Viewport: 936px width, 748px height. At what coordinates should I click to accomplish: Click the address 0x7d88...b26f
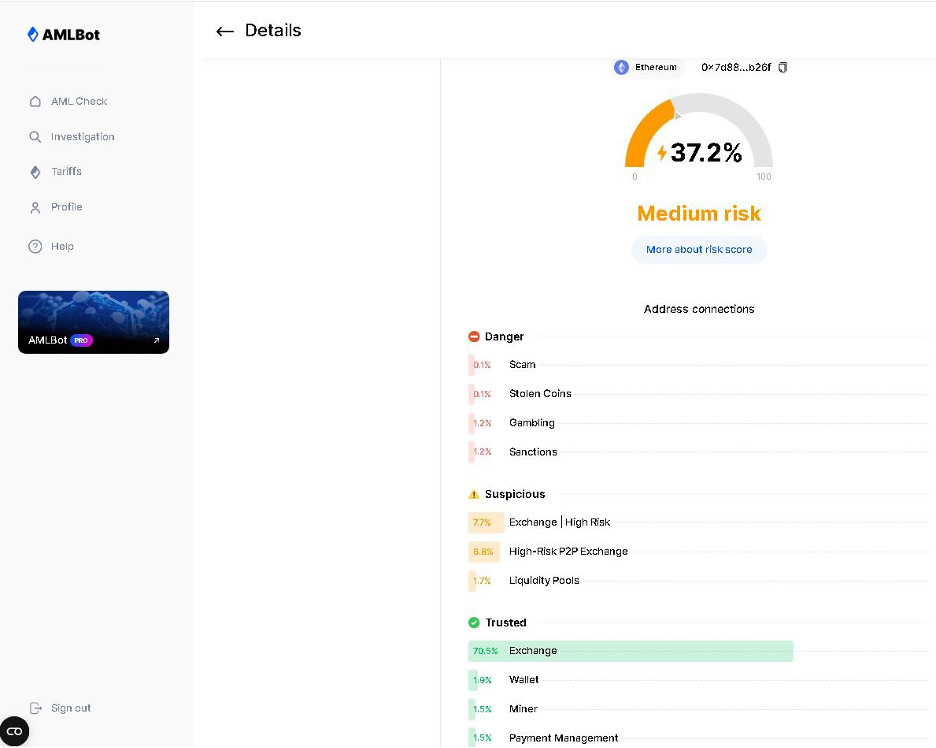click(736, 67)
